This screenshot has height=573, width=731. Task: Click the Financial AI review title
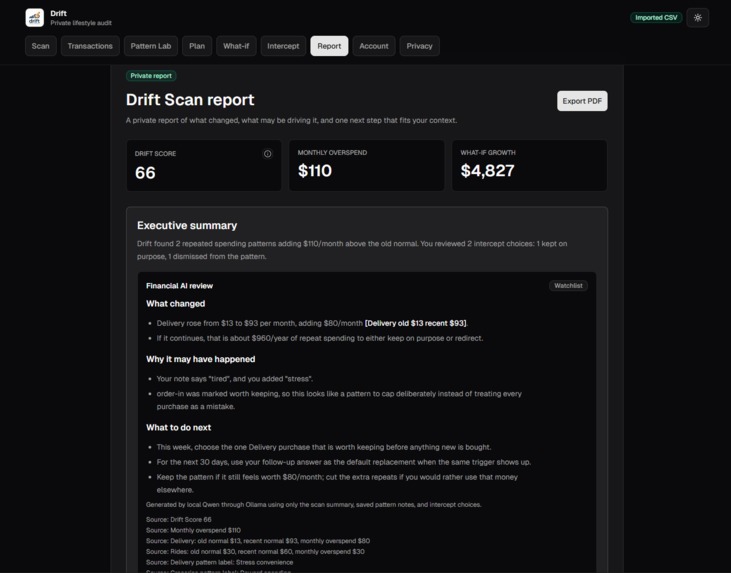pos(179,286)
